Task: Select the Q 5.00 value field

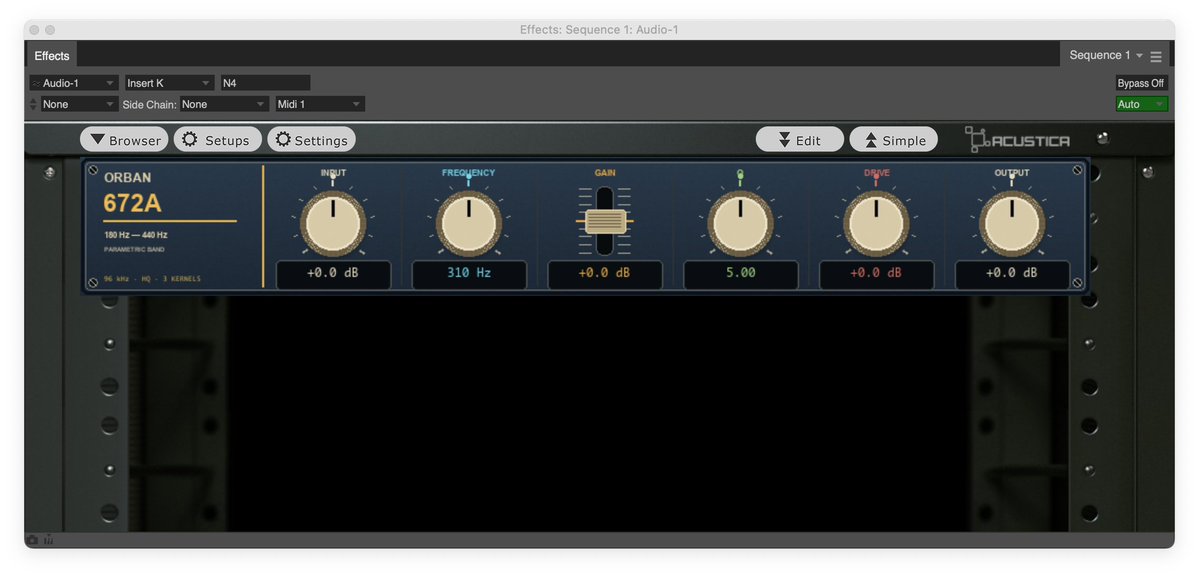Action: (741, 274)
